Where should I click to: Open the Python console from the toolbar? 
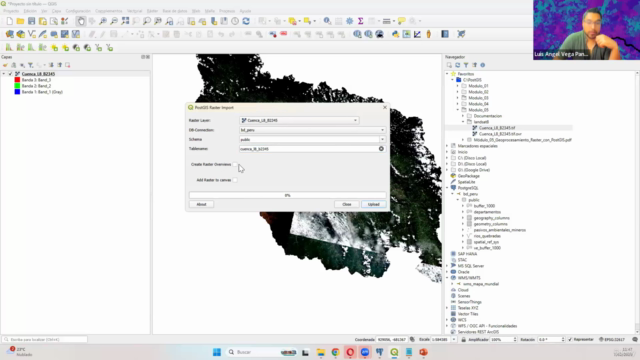click(x=396, y=34)
